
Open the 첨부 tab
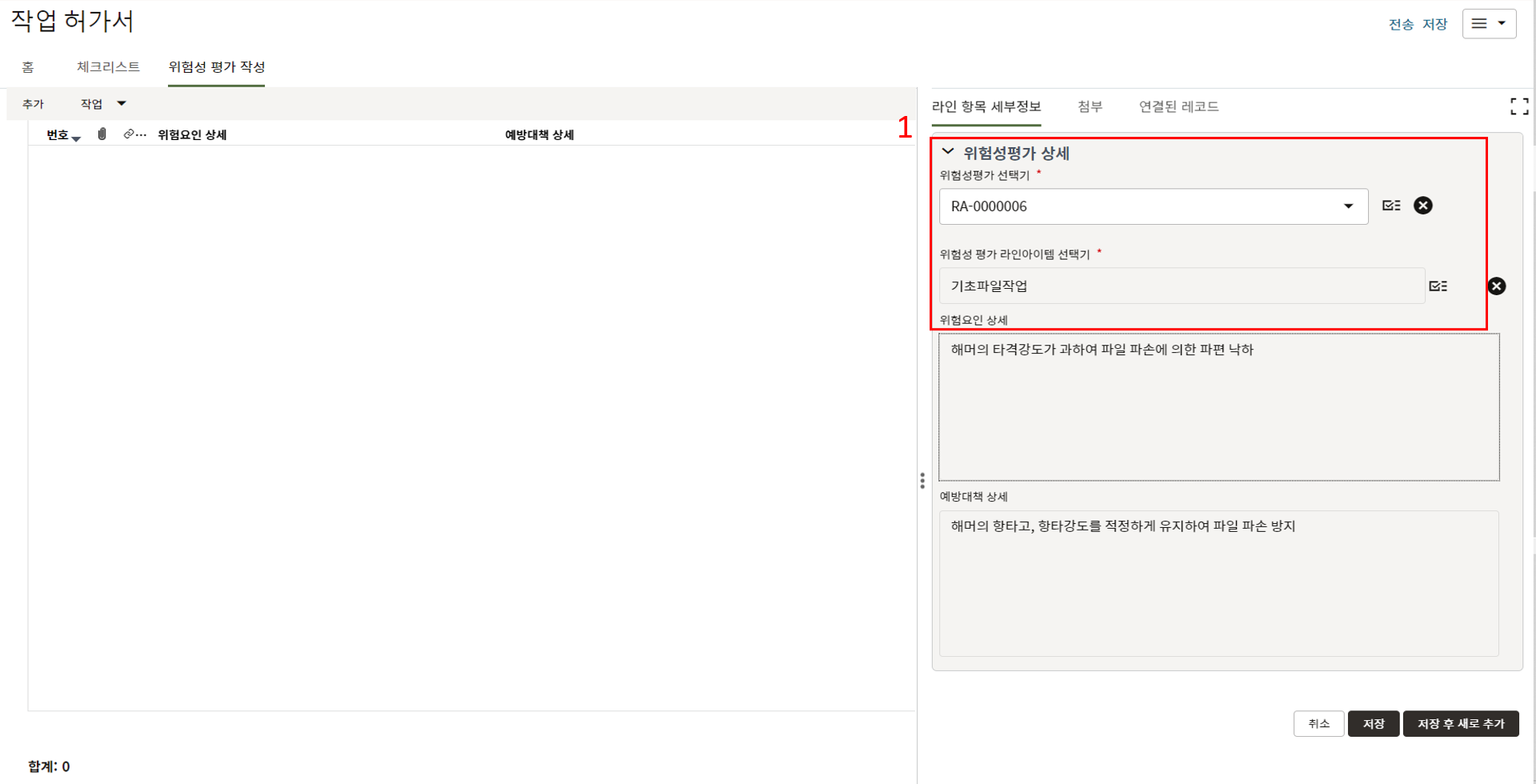[x=1090, y=107]
